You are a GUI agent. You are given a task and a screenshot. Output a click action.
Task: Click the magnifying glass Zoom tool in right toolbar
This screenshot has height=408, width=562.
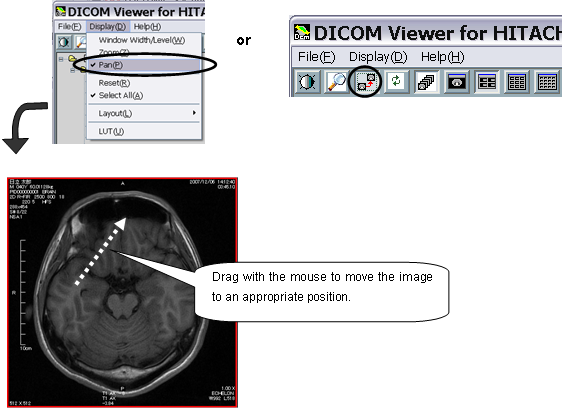(x=337, y=82)
